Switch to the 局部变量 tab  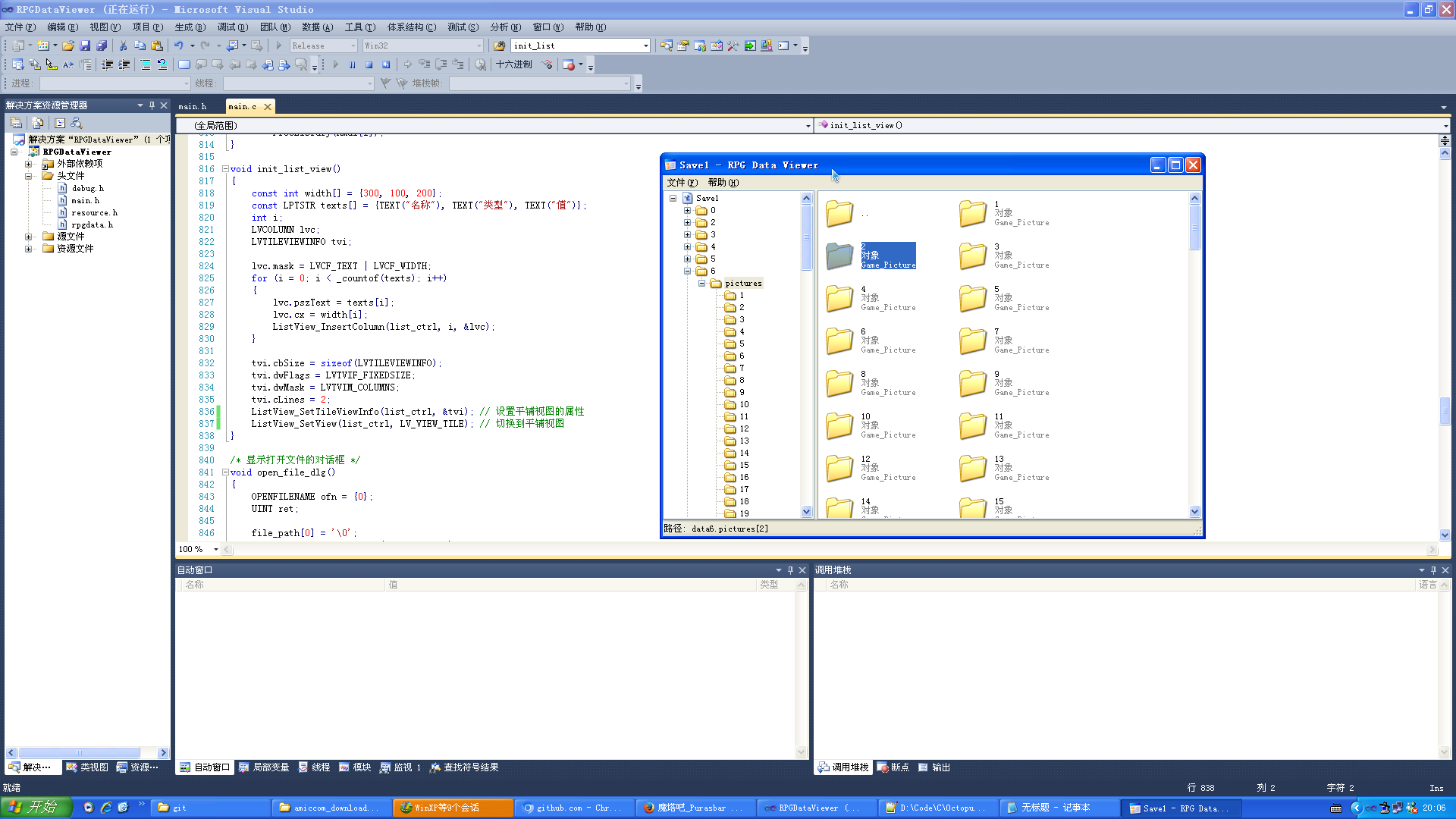click(x=264, y=767)
